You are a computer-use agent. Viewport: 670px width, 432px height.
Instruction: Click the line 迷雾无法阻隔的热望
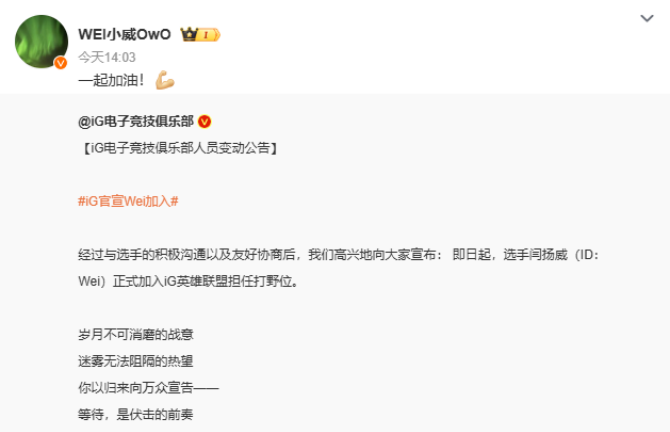click(135, 361)
